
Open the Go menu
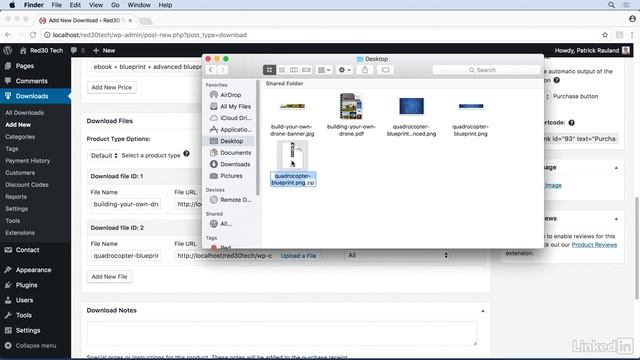115,5
